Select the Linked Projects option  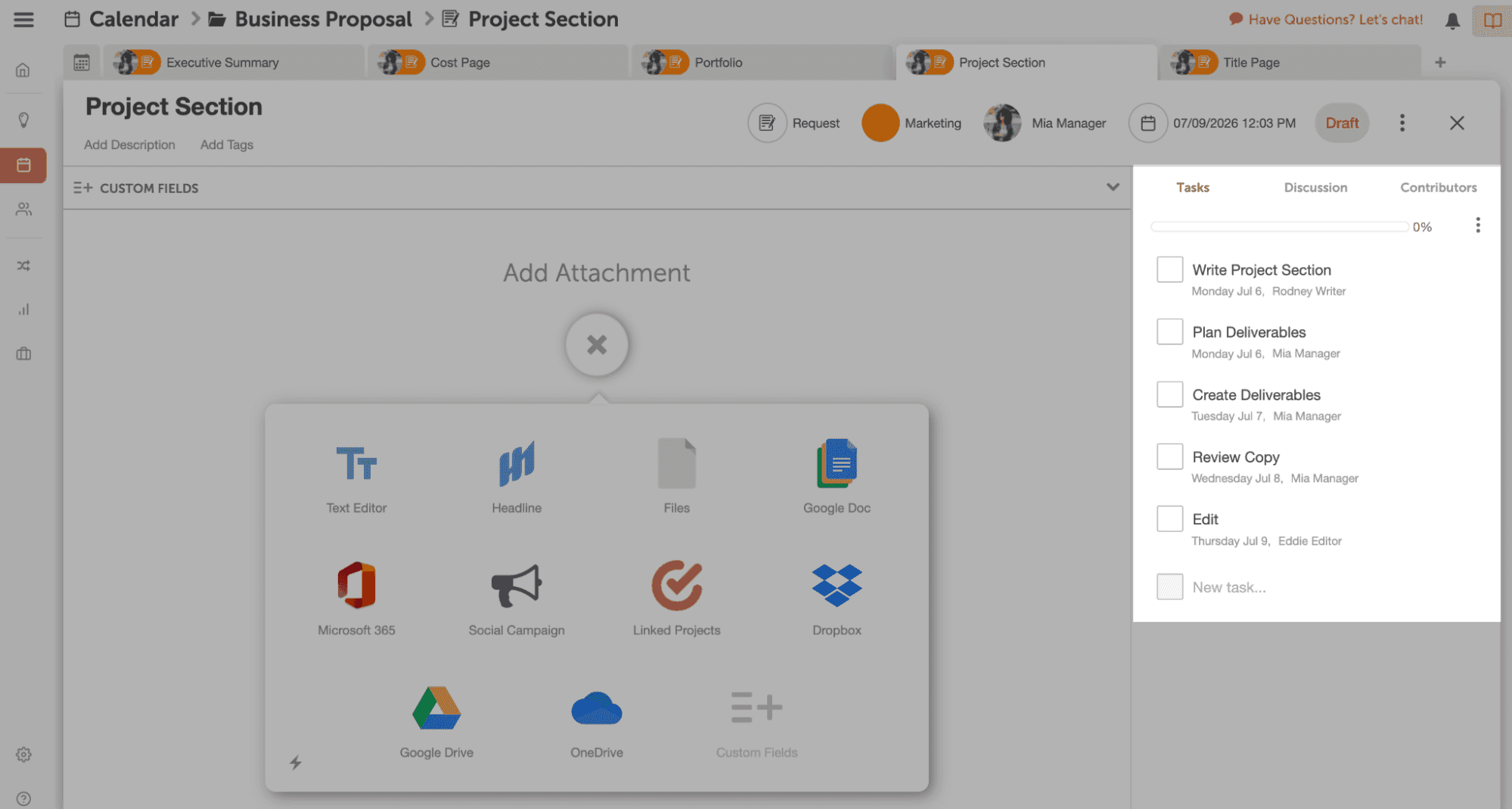pyautogui.click(x=675, y=598)
